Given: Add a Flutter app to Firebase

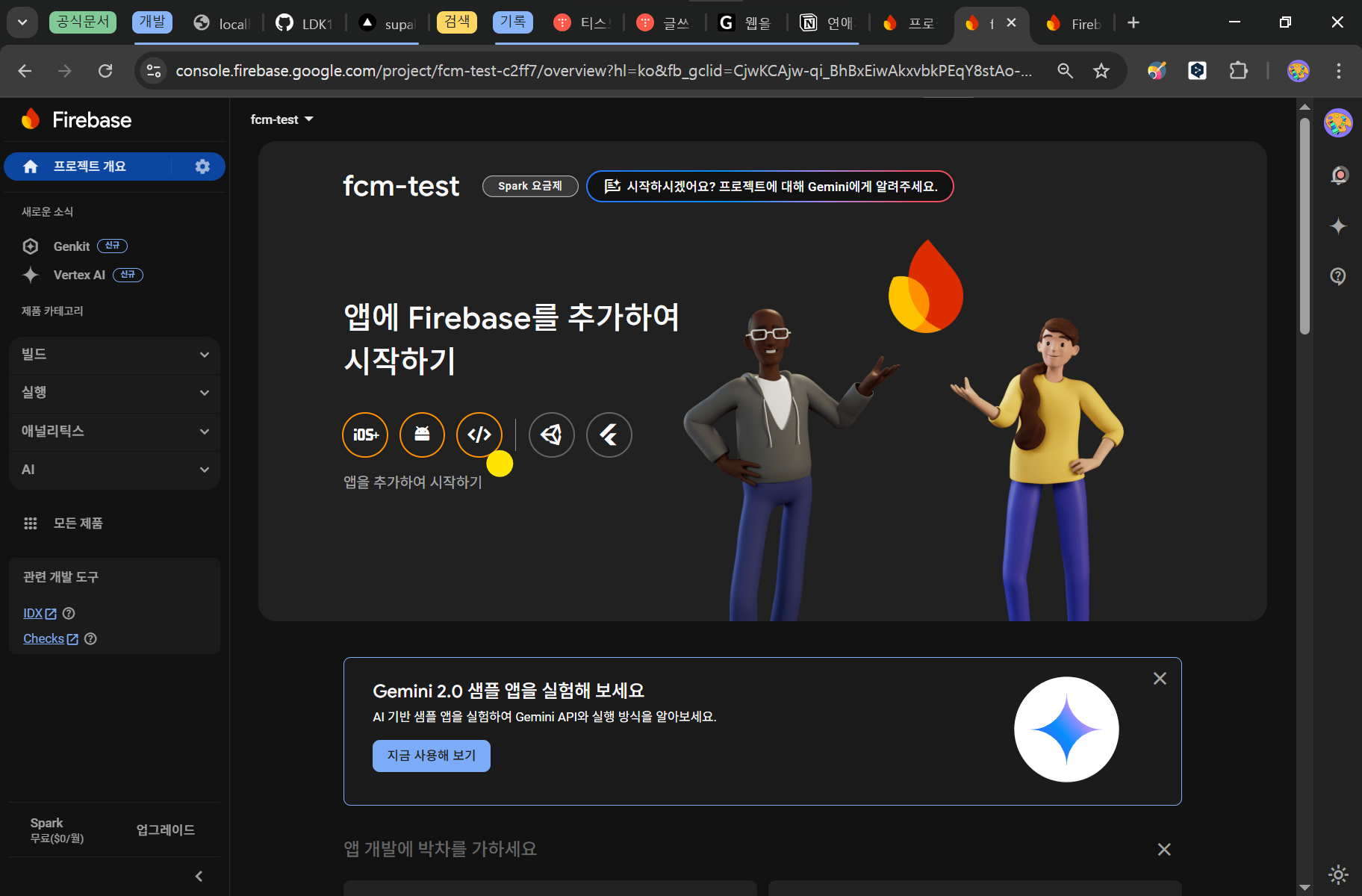Looking at the screenshot, I should click(609, 435).
